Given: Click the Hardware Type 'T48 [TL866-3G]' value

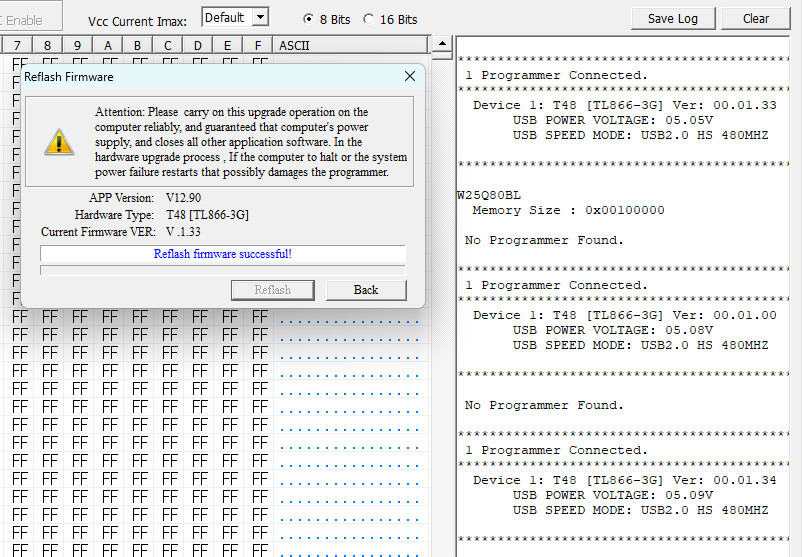Looking at the screenshot, I should click(207, 215).
